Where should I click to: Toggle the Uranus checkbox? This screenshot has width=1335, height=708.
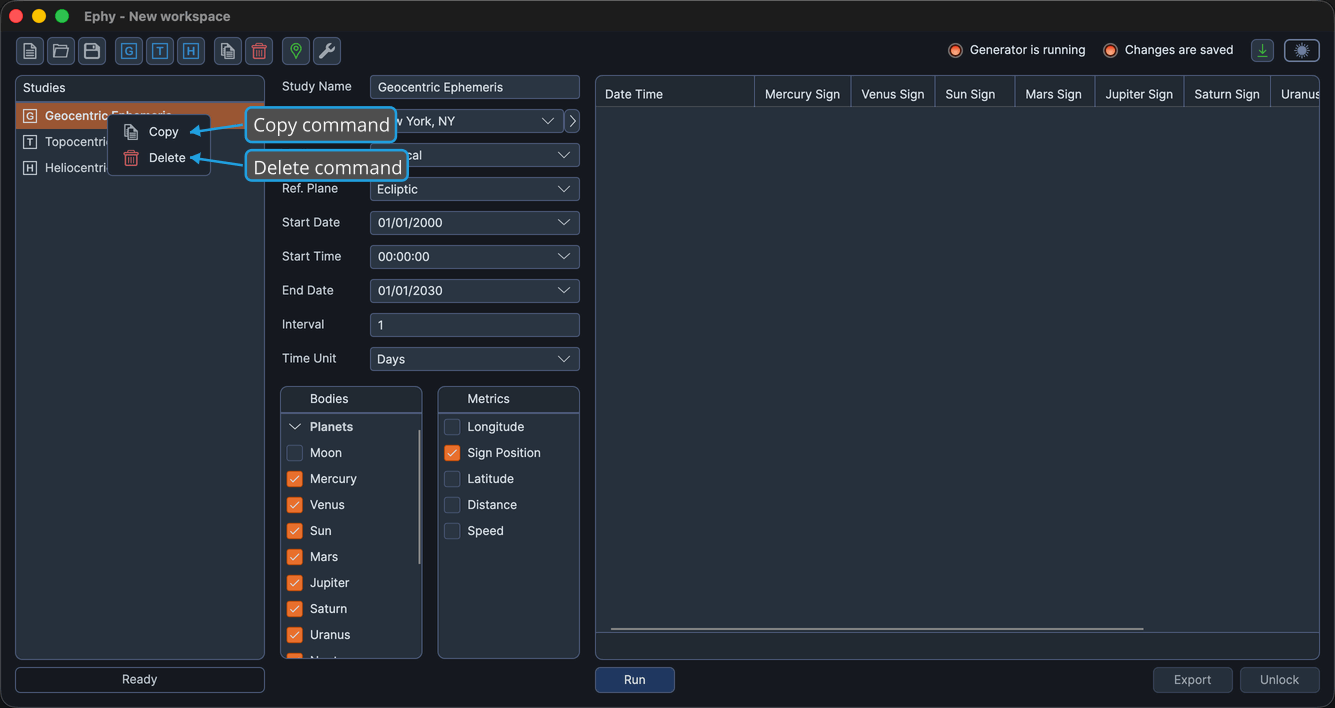[295, 635]
